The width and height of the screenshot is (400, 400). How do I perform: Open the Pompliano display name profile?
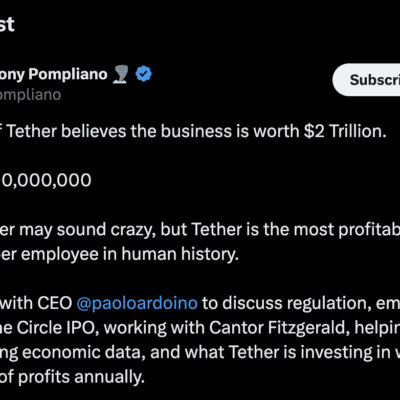[x=53, y=74]
